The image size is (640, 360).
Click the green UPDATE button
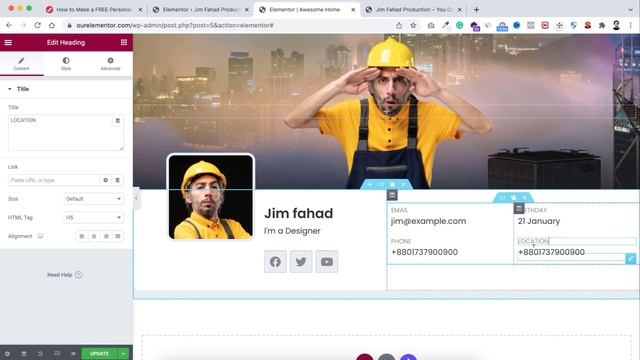(x=99, y=354)
